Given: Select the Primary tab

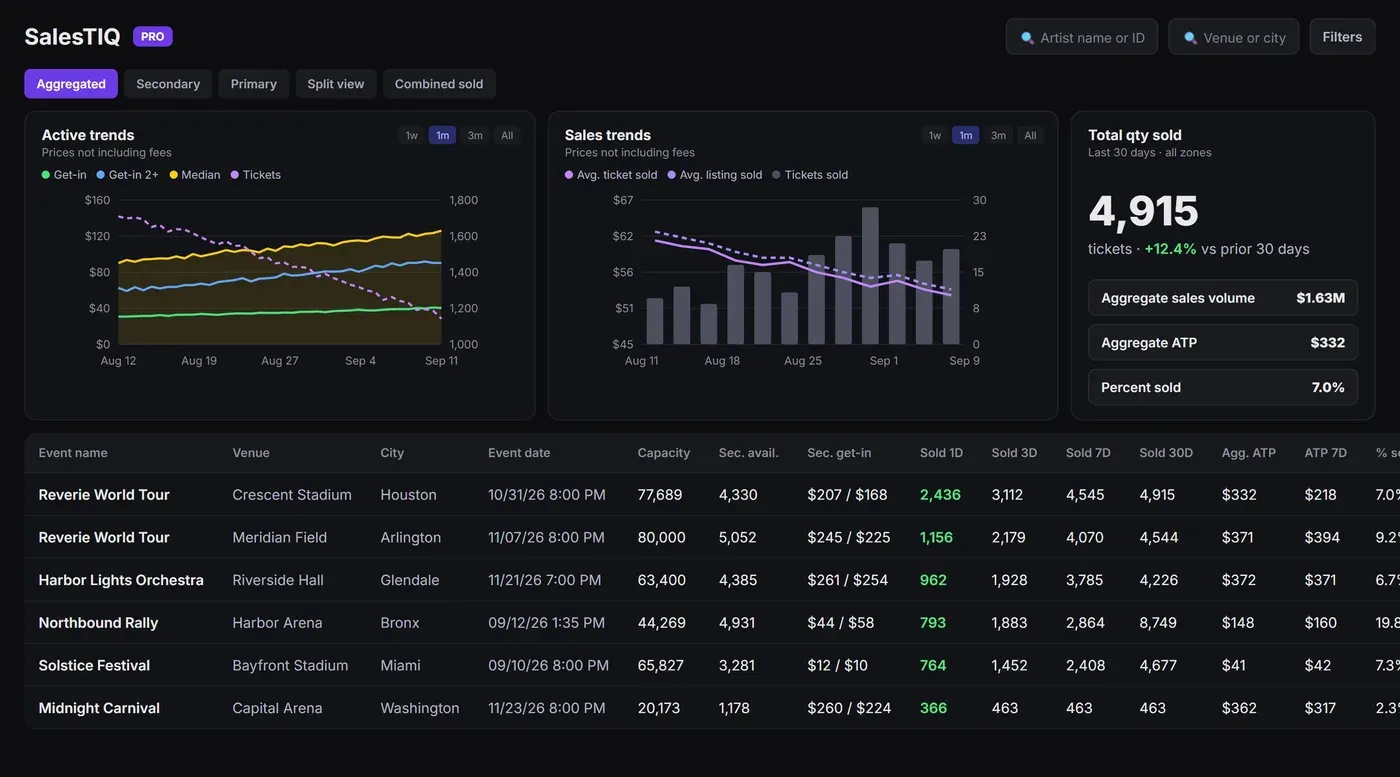Looking at the screenshot, I should click(254, 84).
